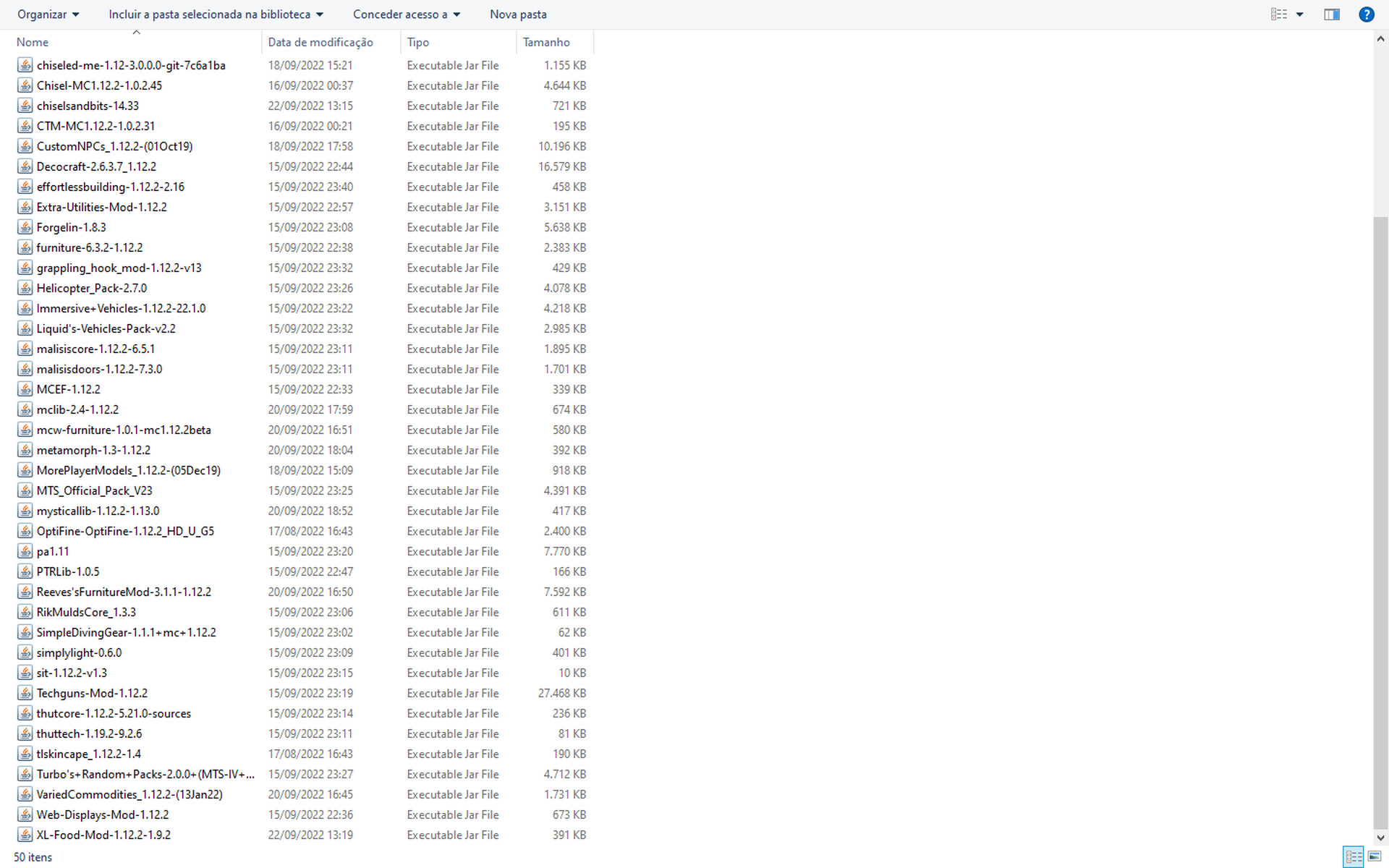Click the scroll up arrow of scrollbar
Screen dimensions: 1389x868
coord(1380,40)
